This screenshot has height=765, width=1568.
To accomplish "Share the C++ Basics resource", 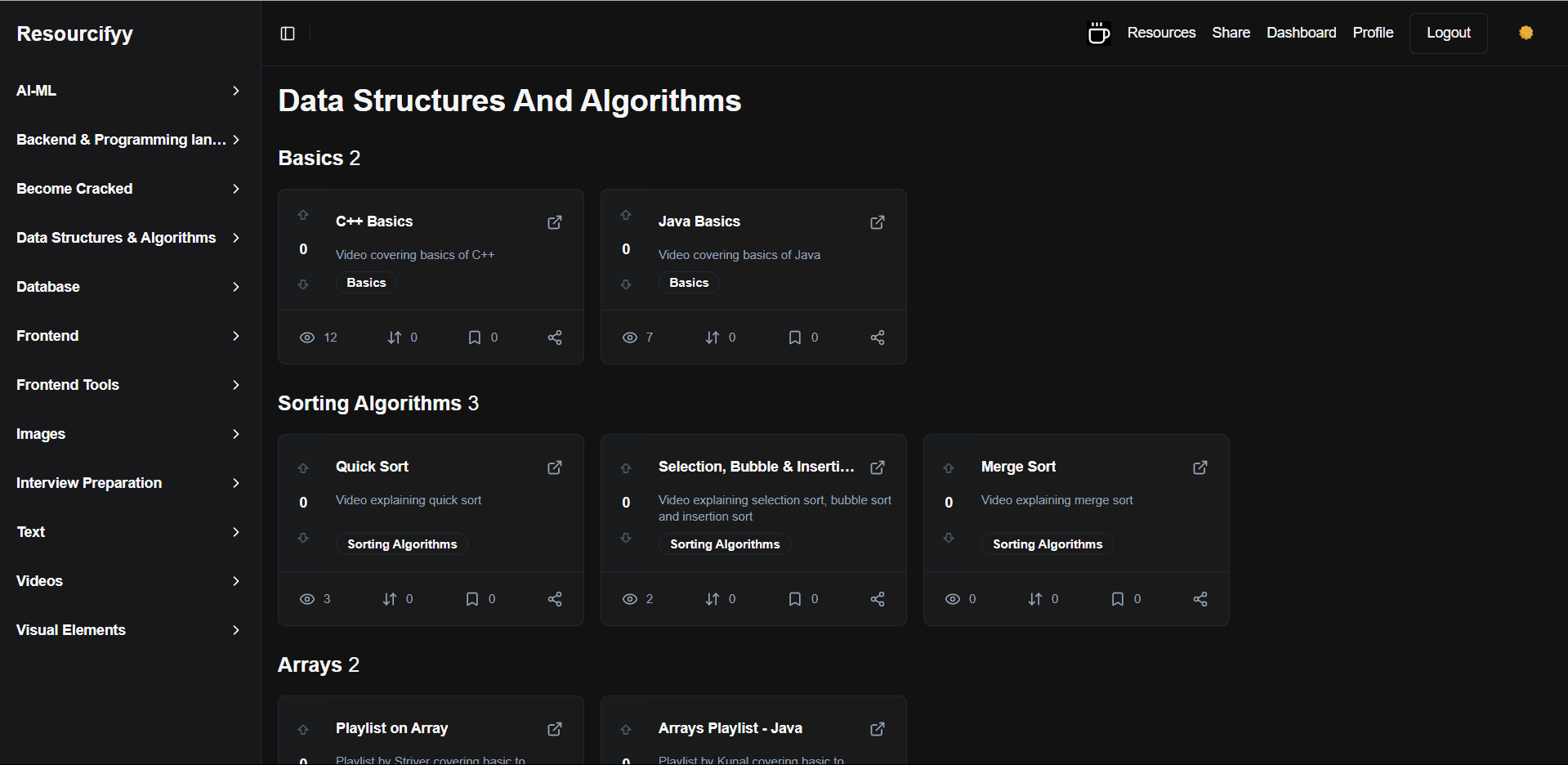I will pyautogui.click(x=554, y=338).
